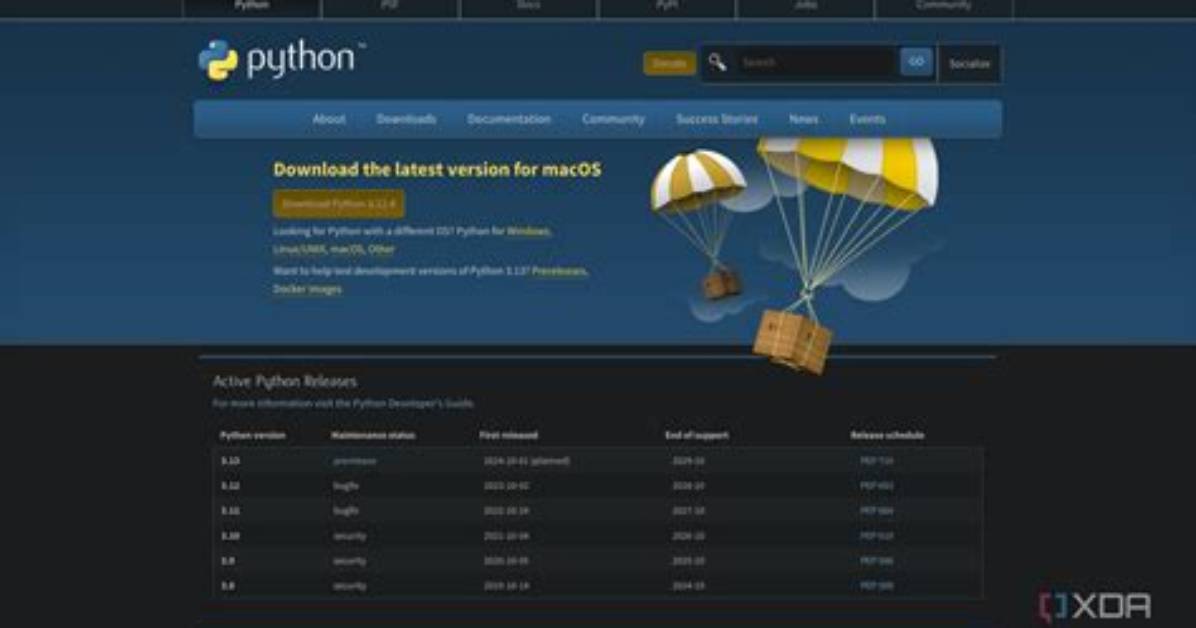Click the GO search button
Image resolution: width=1196 pixels, height=628 pixels.
click(916, 62)
